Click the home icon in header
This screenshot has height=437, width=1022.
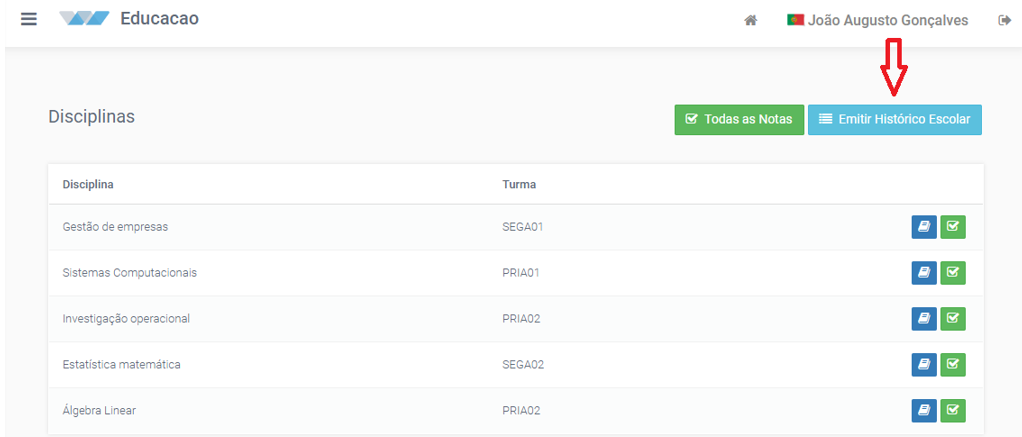click(x=751, y=21)
